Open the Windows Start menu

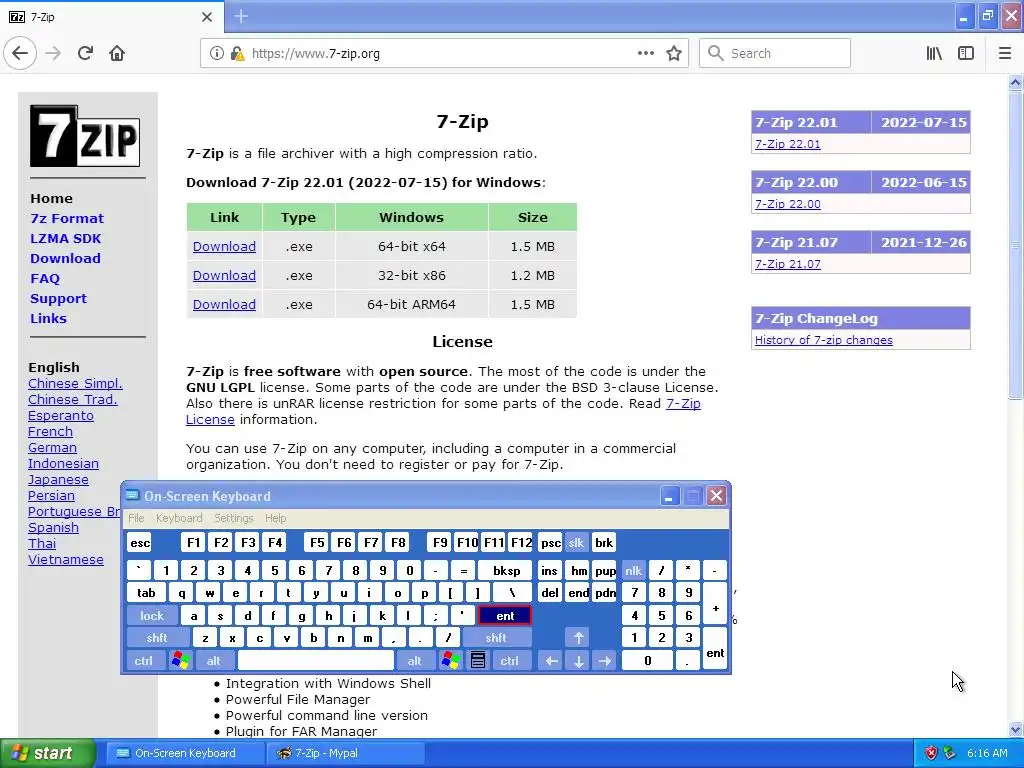[47, 753]
